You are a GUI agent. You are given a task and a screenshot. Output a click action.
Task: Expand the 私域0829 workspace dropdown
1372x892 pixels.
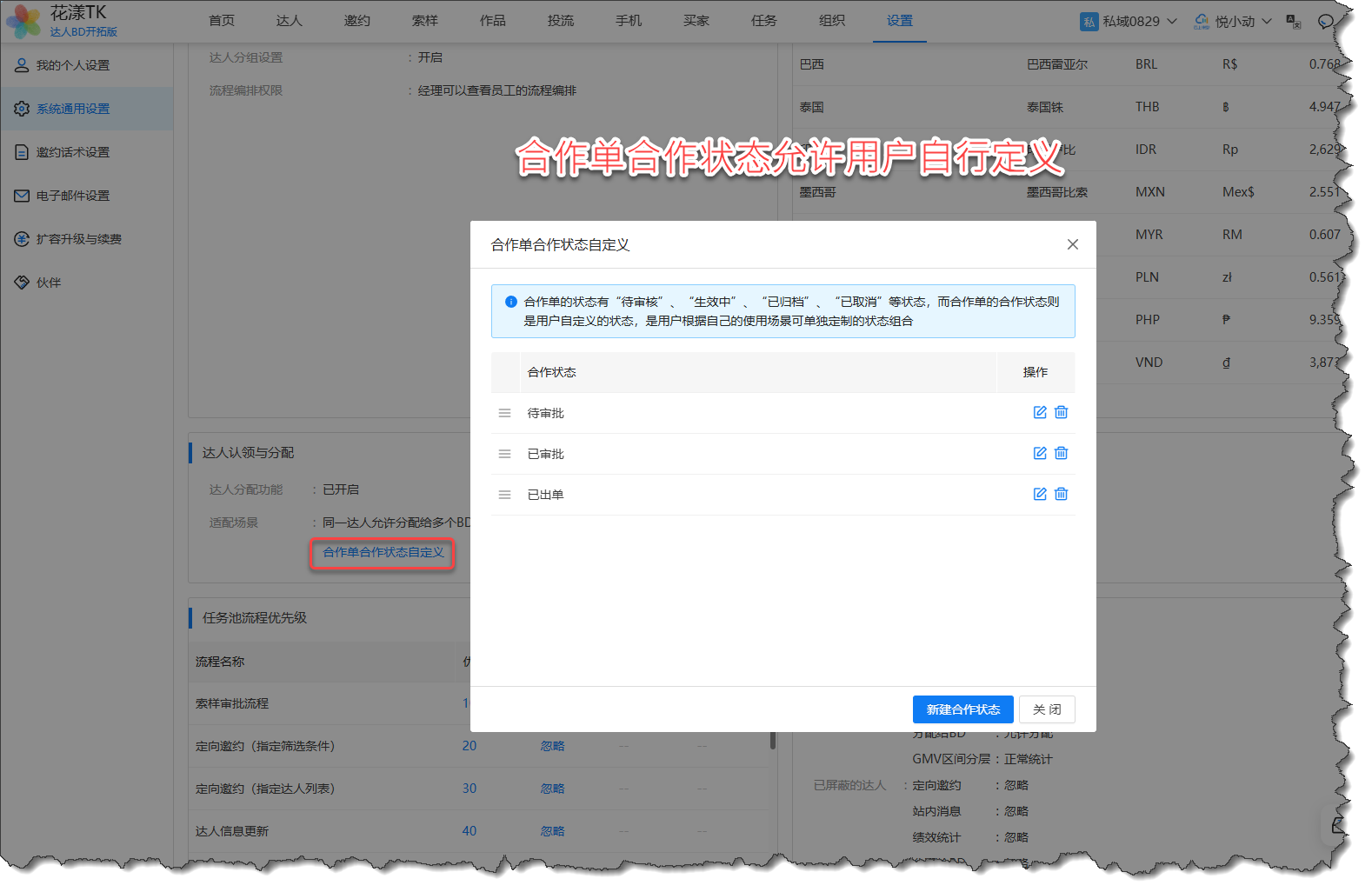click(x=1129, y=22)
